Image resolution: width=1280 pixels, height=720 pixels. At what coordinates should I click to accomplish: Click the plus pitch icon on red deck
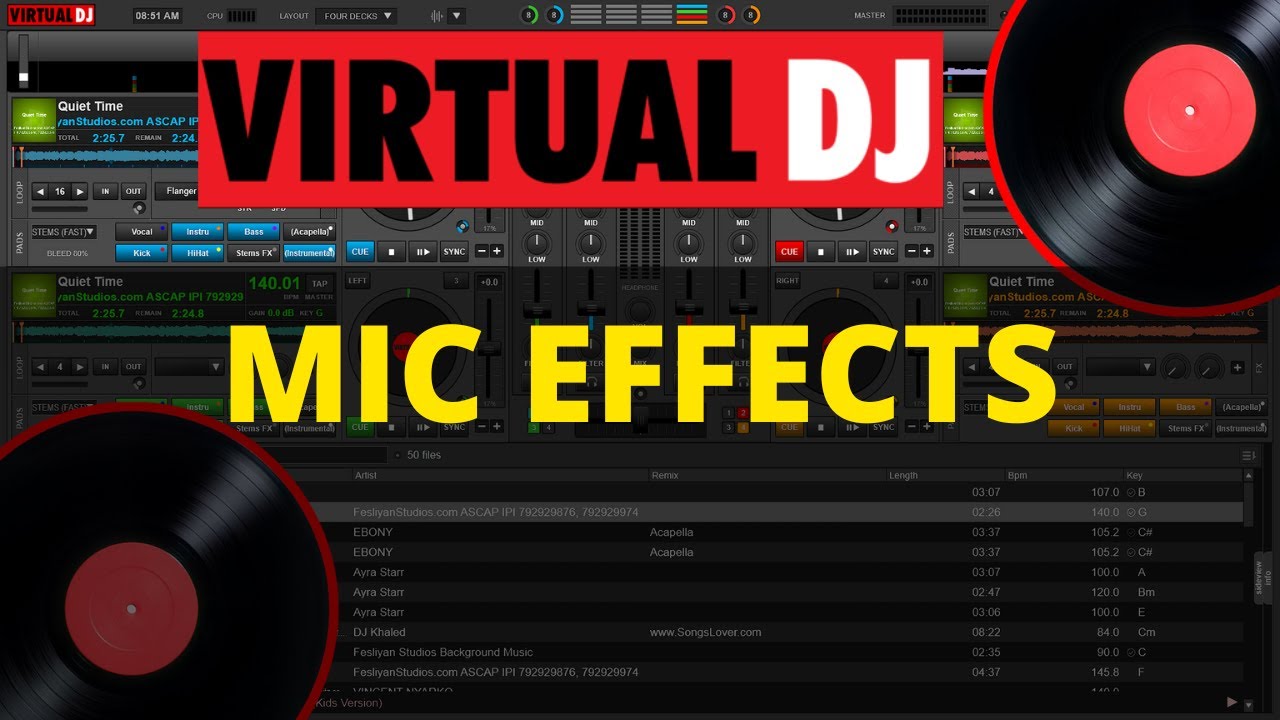(x=926, y=252)
